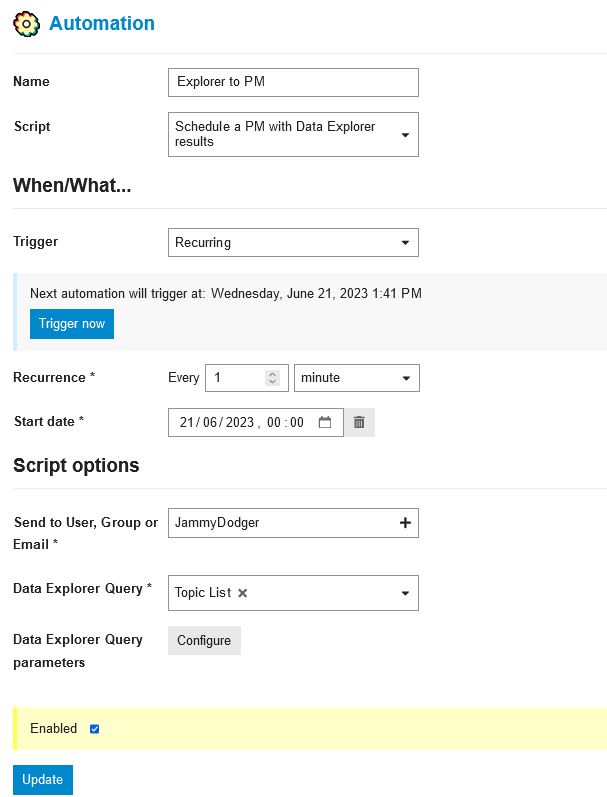This screenshot has width=607, height=797.
Task: Click the next trigger time notice text
Action: point(226,293)
